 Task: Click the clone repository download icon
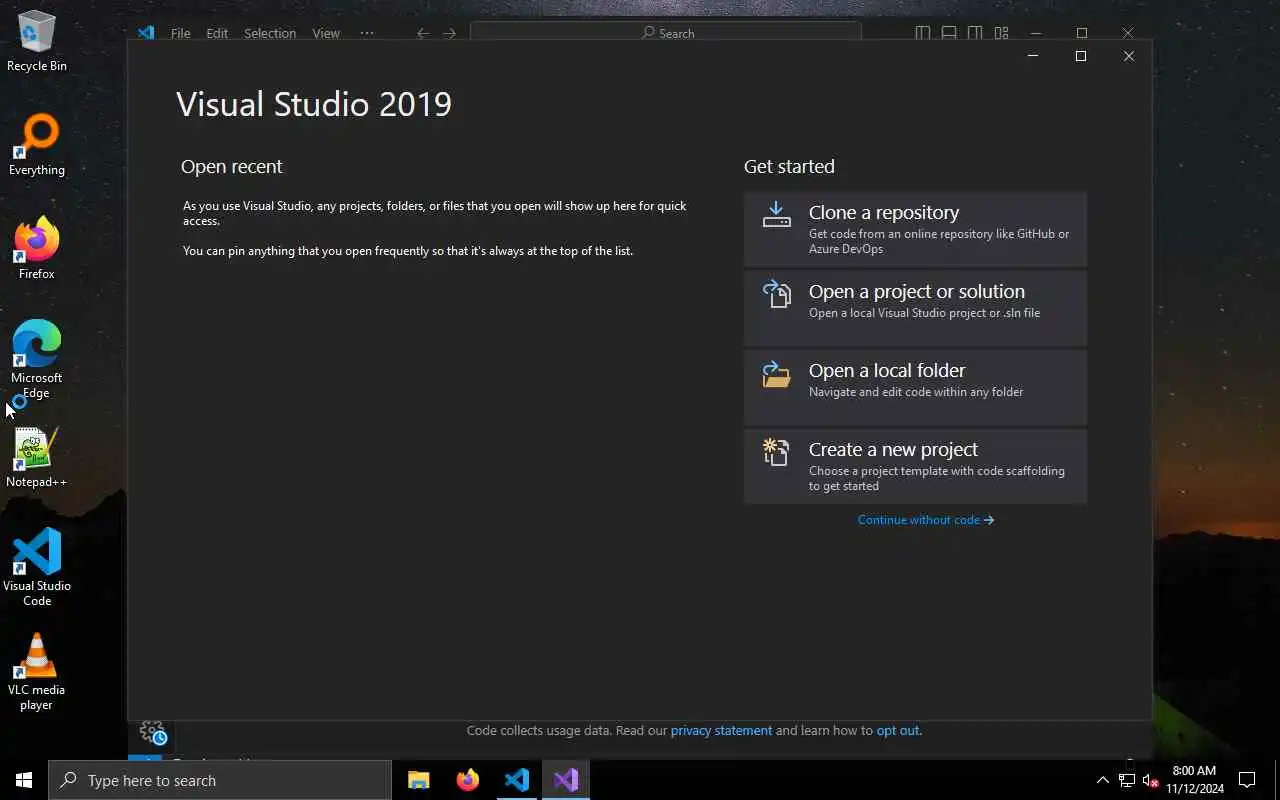[x=777, y=214]
